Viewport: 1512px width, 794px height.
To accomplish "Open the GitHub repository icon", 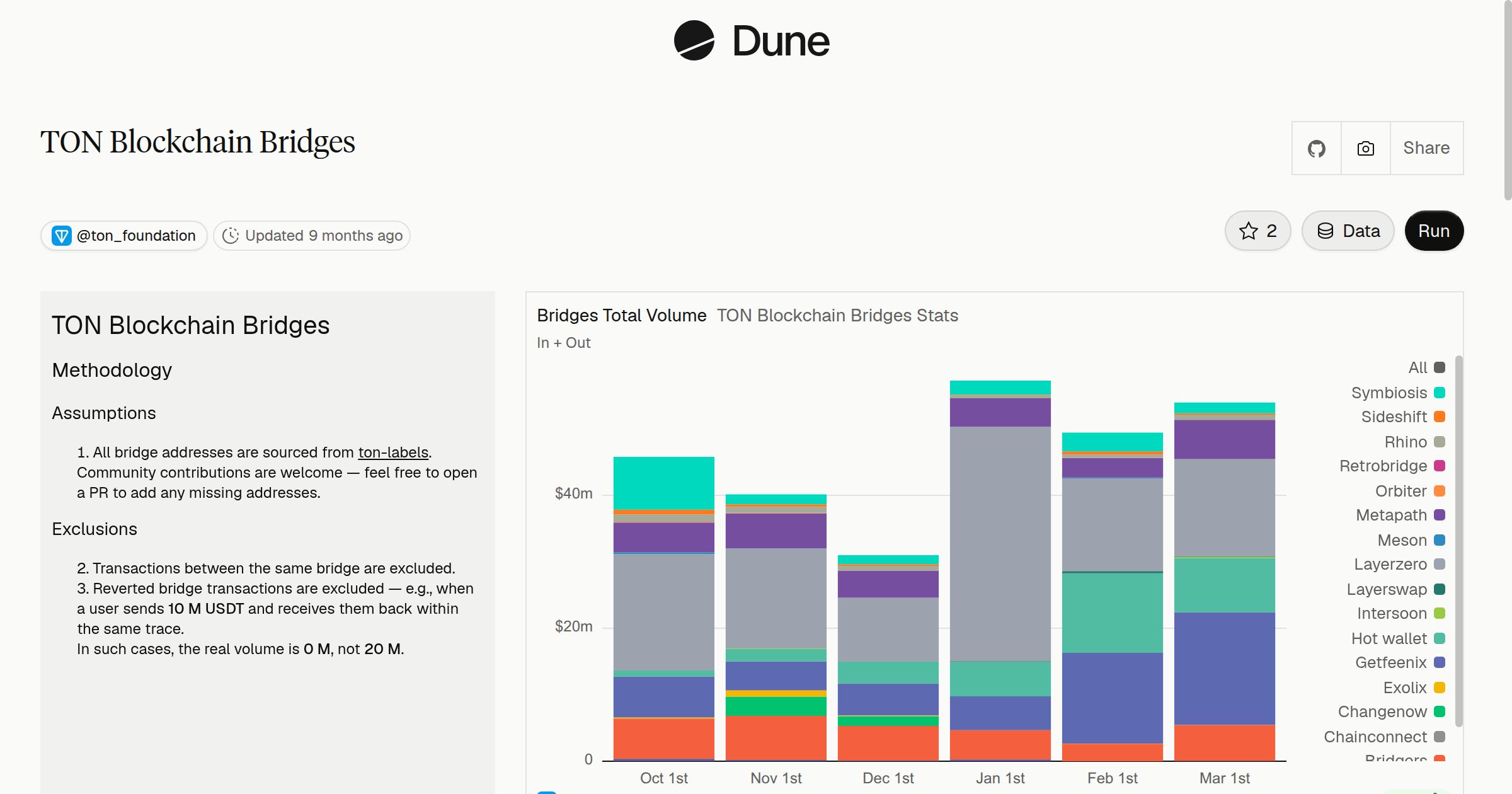I will 1316,148.
